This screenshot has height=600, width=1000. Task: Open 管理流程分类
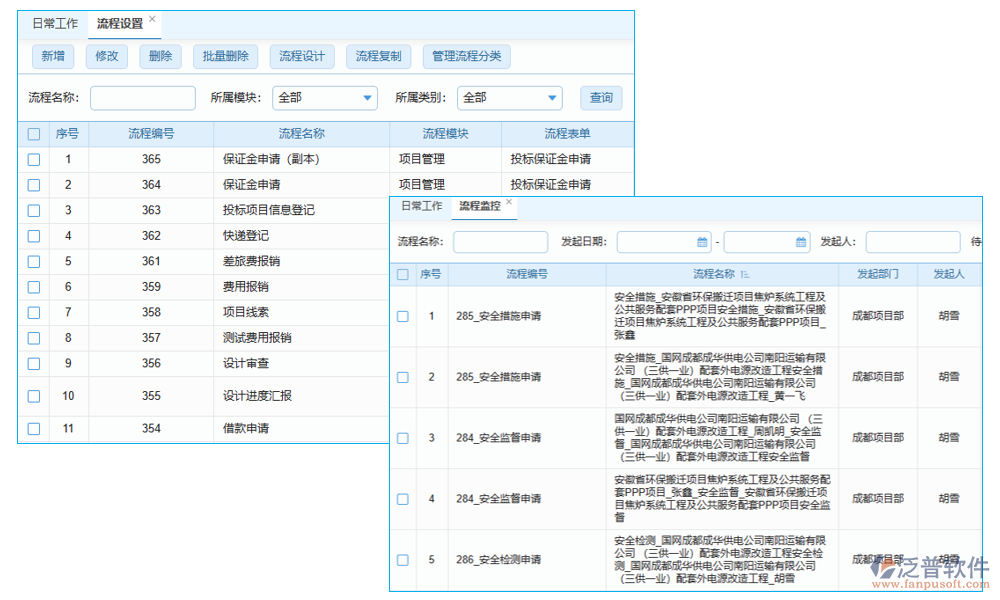click(x=466, y=56)
